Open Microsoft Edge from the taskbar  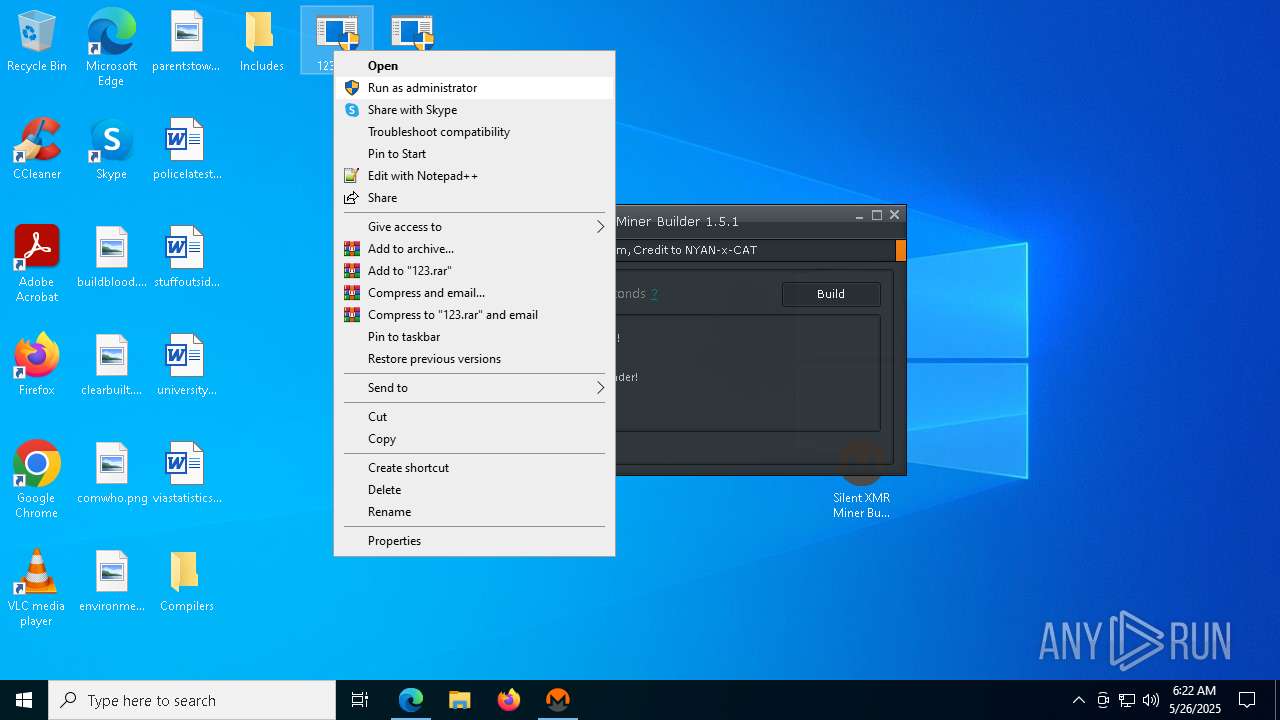tap(411, 700)
